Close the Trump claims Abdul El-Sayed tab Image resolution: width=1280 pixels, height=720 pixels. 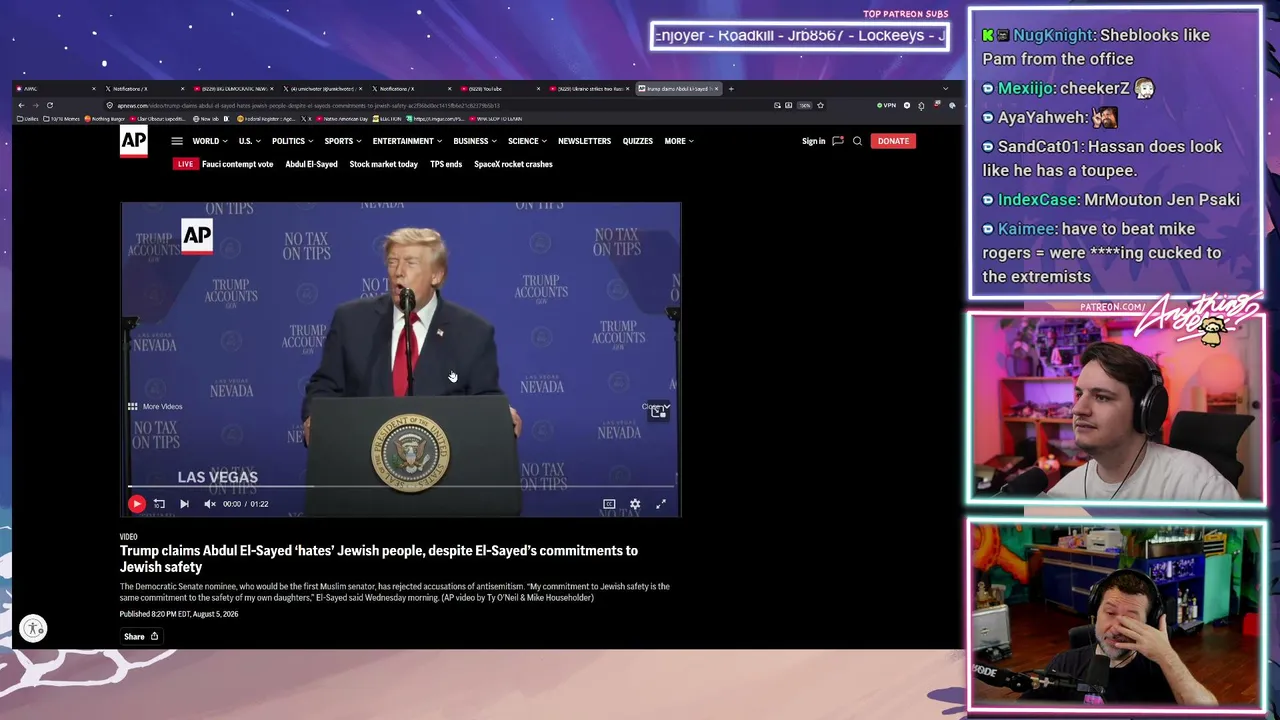pyautogui.click(x=714, y=89)
